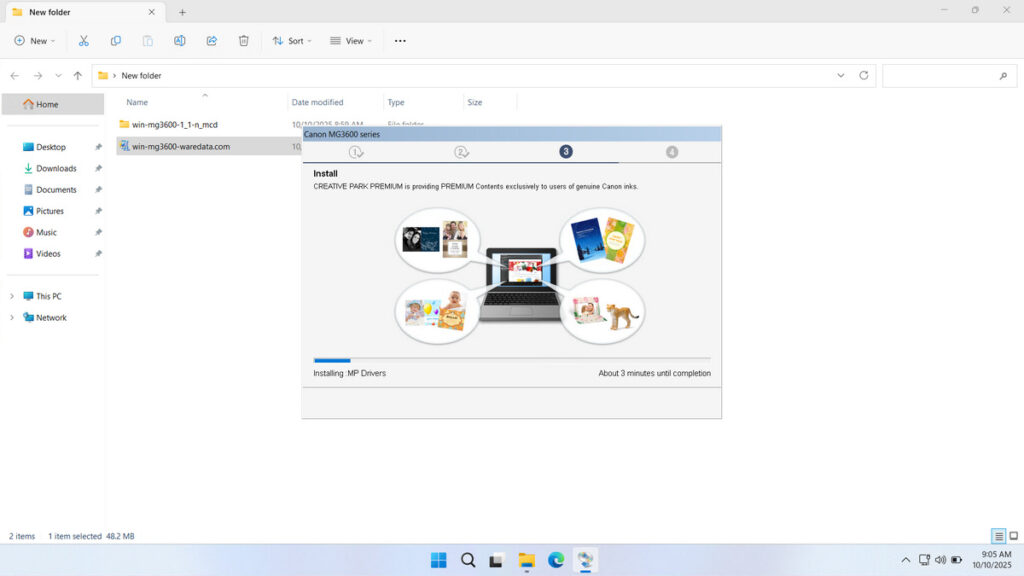The image size is (1024, 576).
Task: Expand the Network tree node
Action: 12,318
